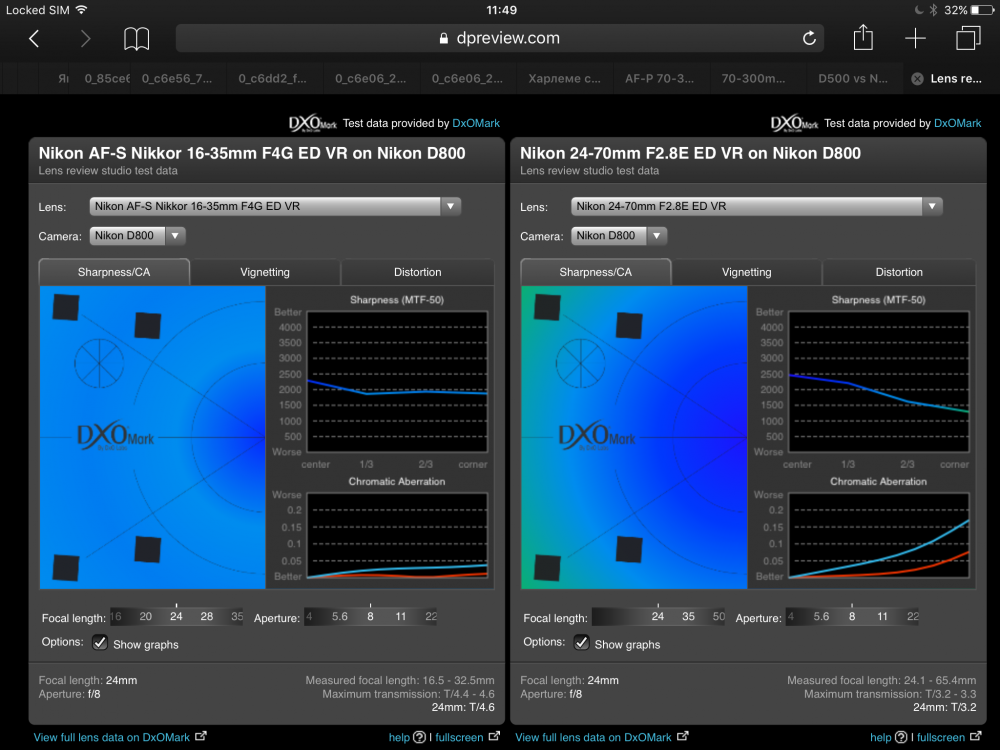The height and width of the screenshot is (750, 1000).
Task: Tap the Safari back arrow
Action: (x=34, y=39)
